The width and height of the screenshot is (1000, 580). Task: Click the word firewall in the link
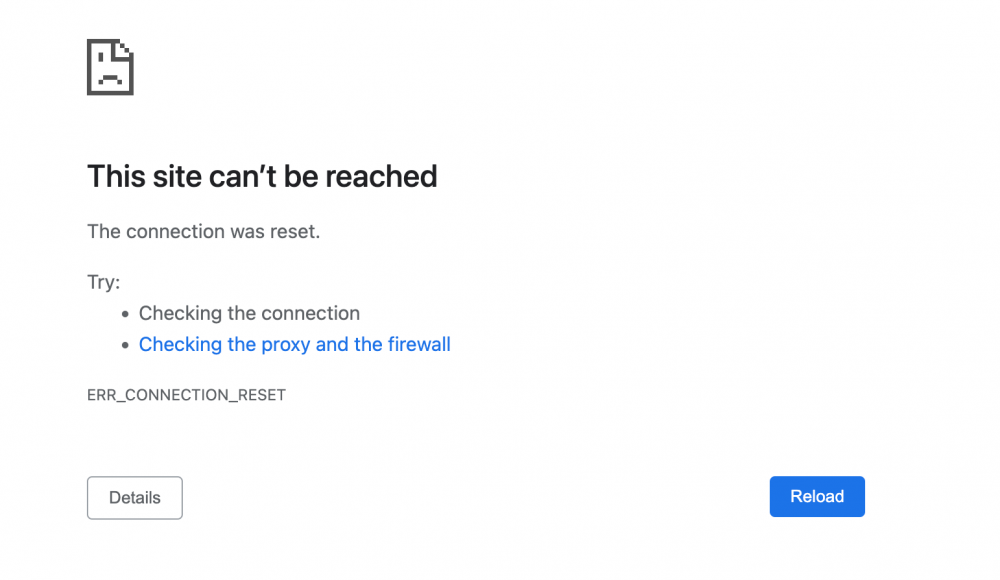pyautogui.click(x=419, y=344)
